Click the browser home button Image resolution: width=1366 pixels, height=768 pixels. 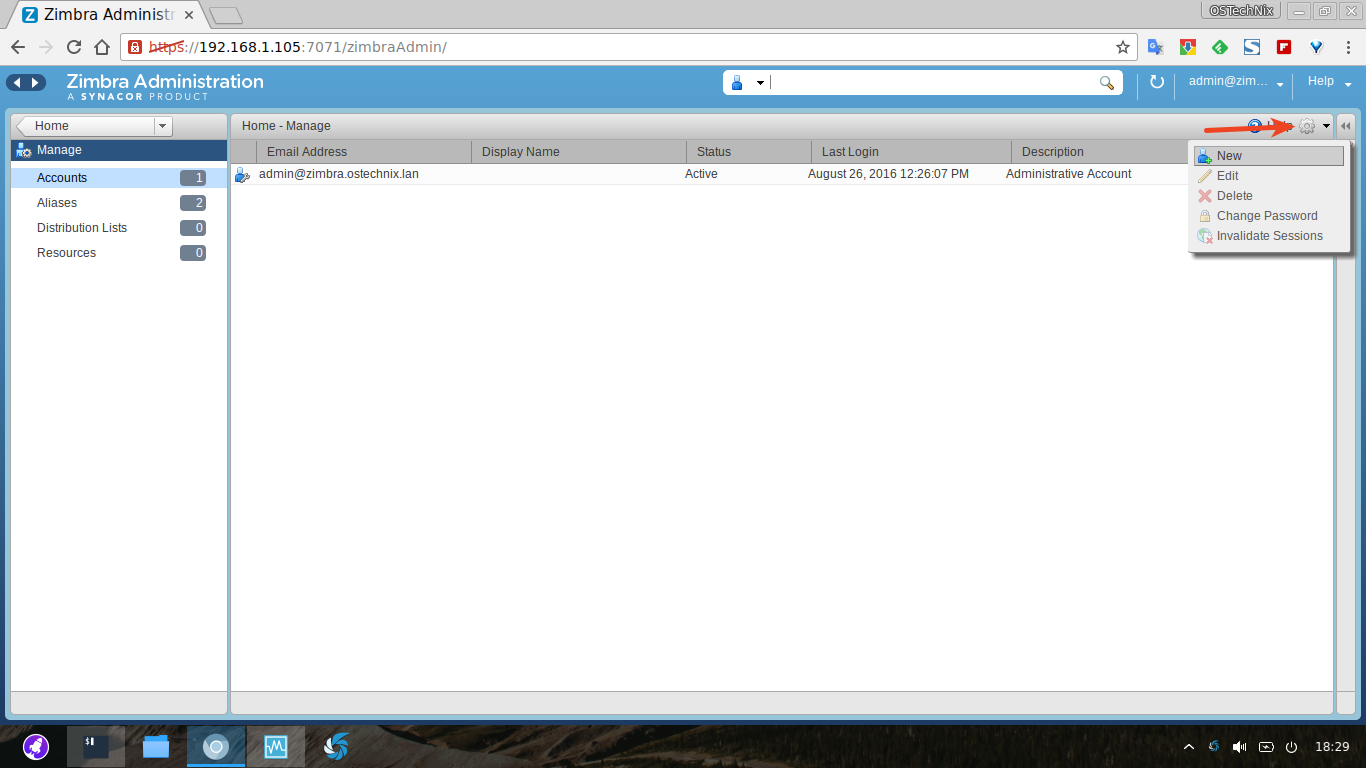click(102, 47)
